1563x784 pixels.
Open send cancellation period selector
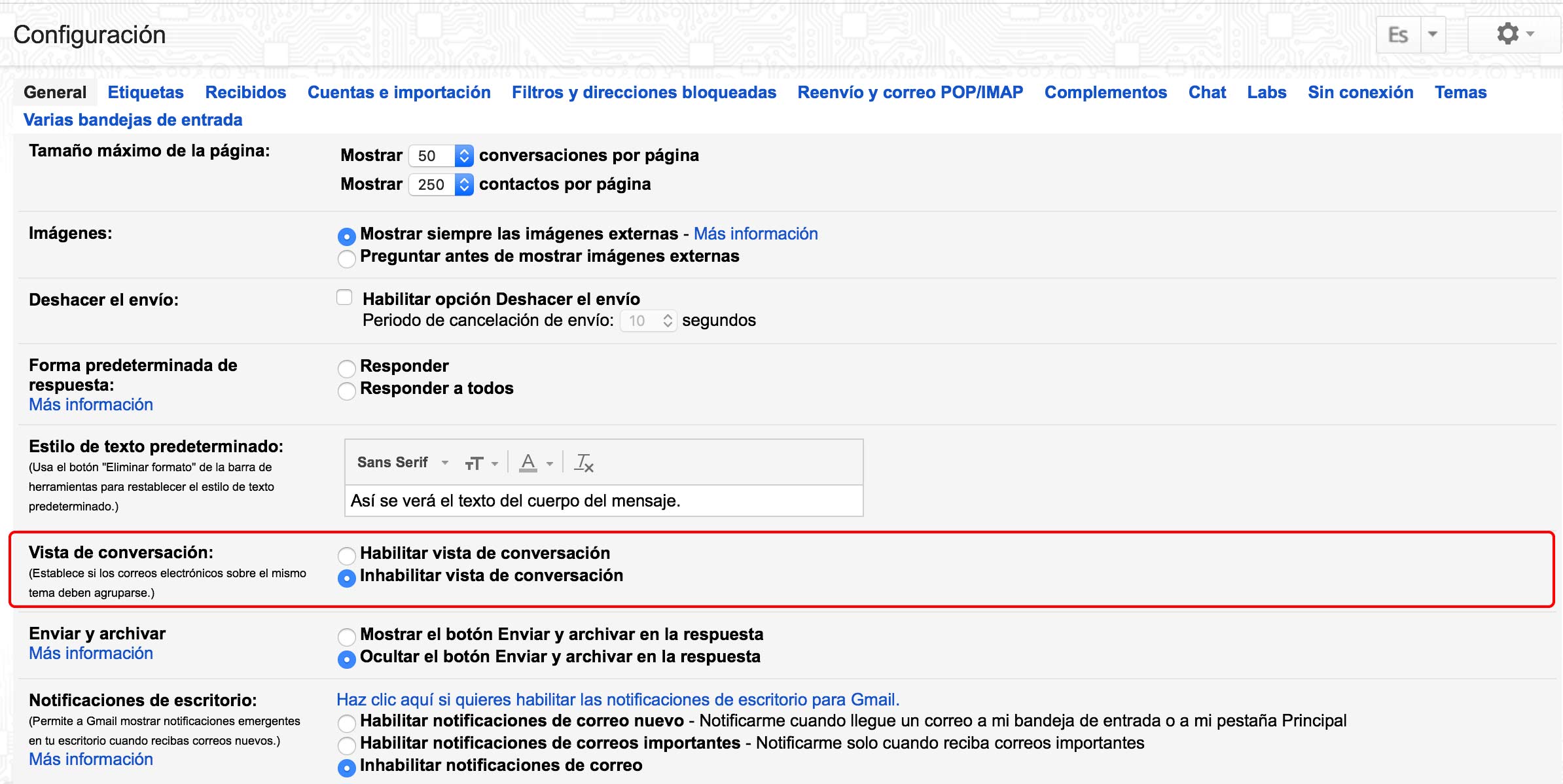649,321
